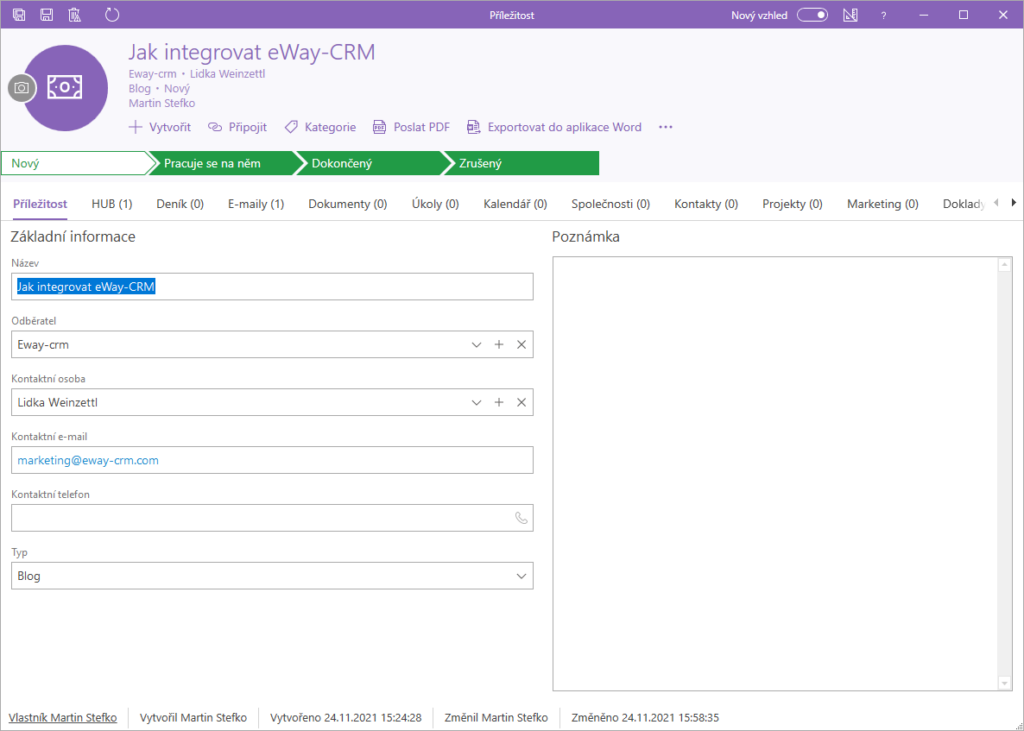Click Exportovat do aplikace Word
Image resolution: width=1024 pixels, height=731 pixels.
click(554, 127)
